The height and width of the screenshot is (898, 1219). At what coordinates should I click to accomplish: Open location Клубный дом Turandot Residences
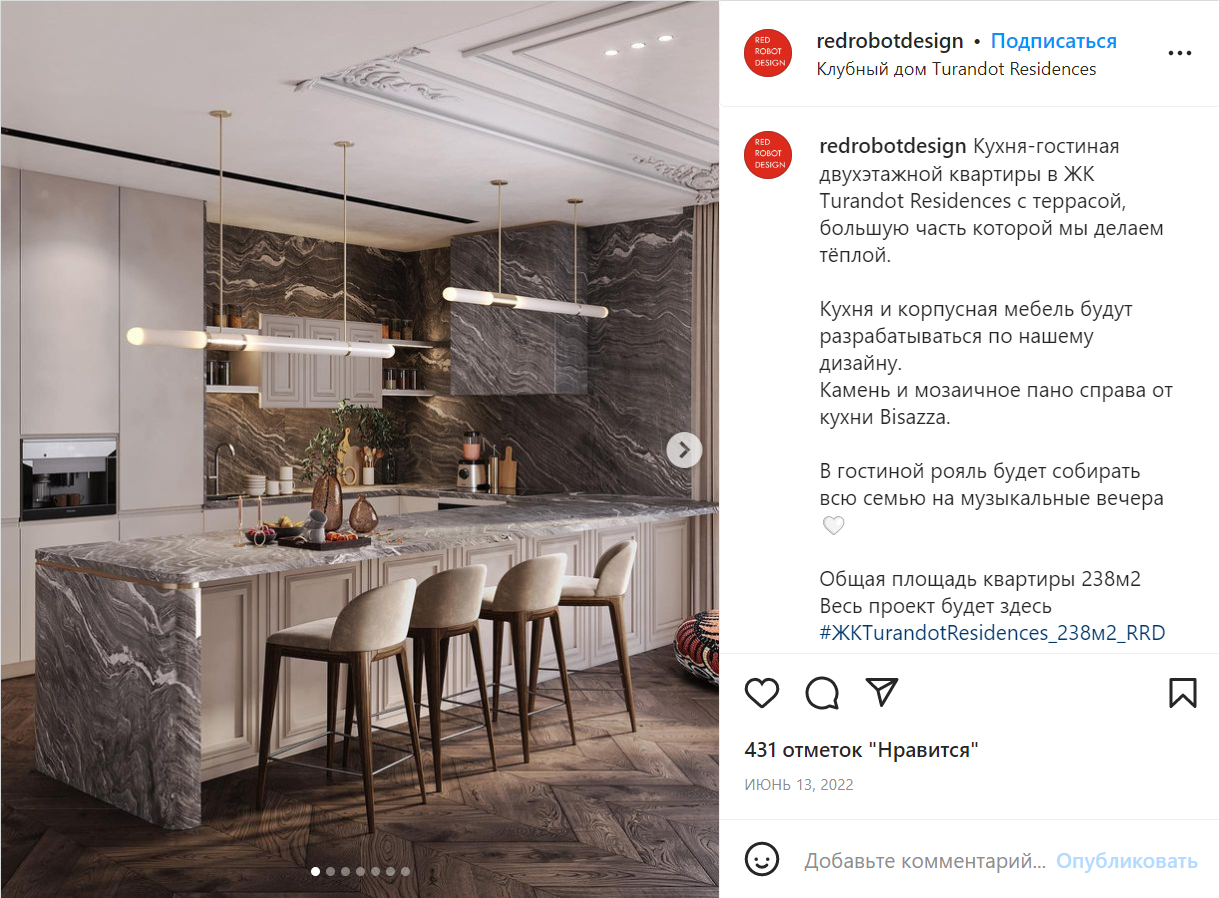(x=957, y=69)
